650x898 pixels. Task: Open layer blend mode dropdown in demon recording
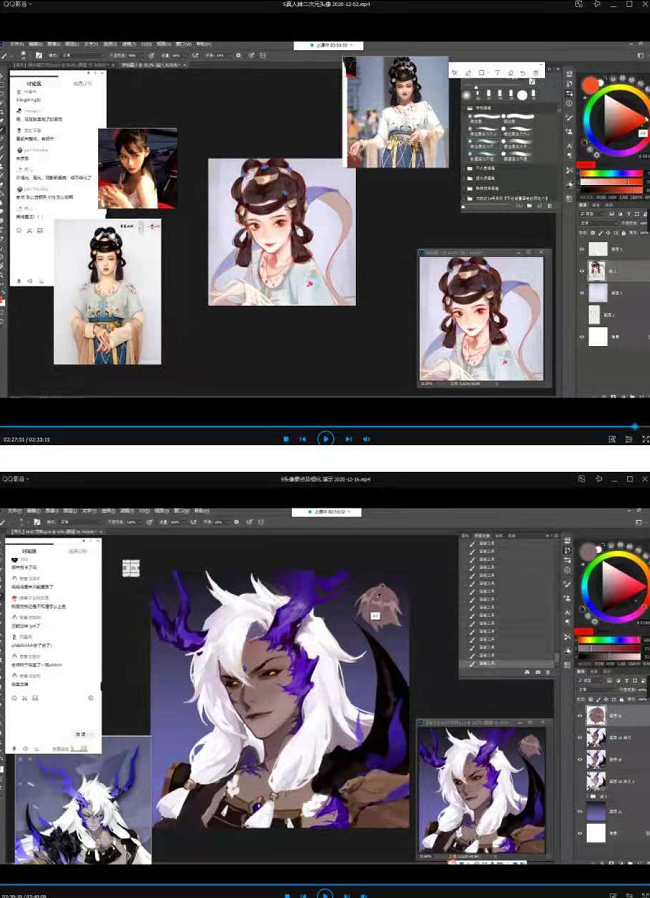(597, 690)
